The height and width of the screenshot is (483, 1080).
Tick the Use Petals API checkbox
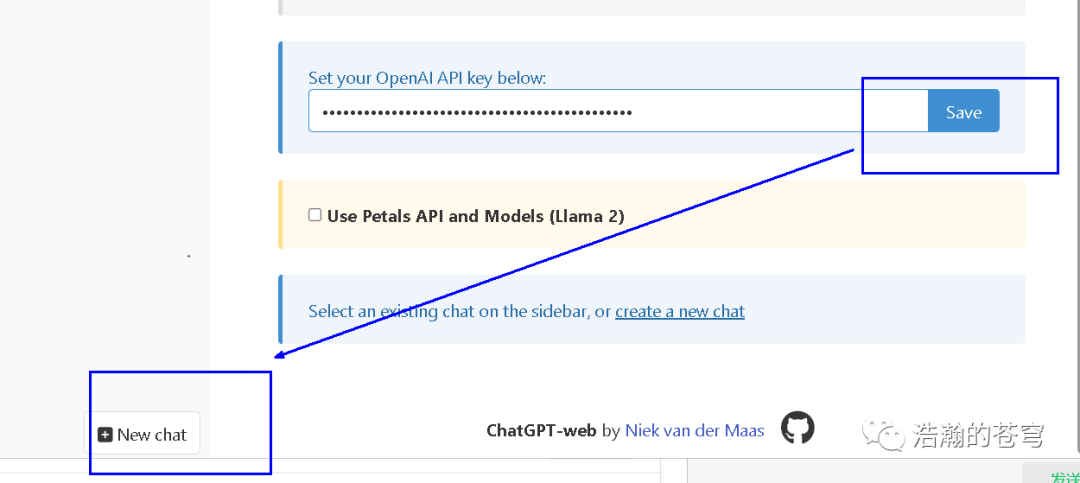tap(315, 215)
